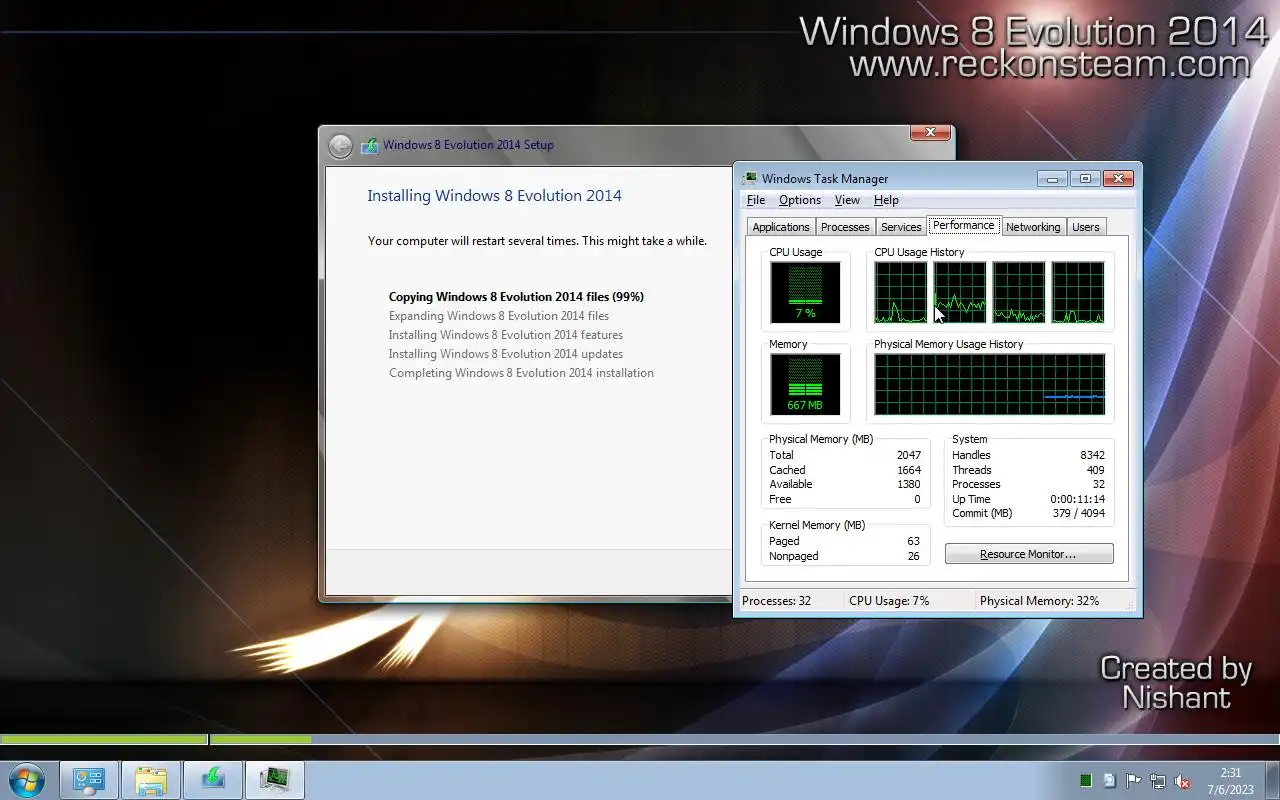Click the green Task Manager tray icon
Viewport: 1280px width, 800px height.
(1086, 781)
